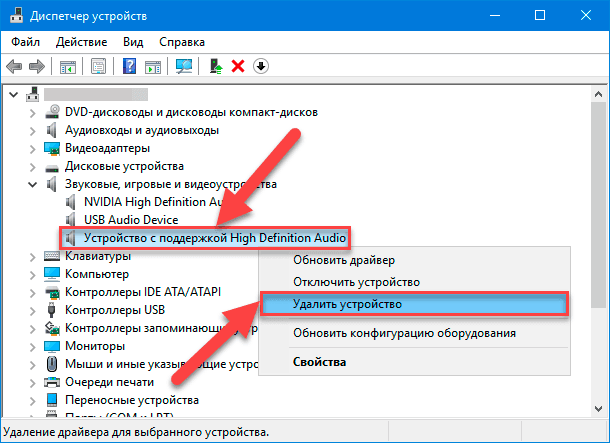The image size is (610, 443).
Task: Scan for hardware changes monitor icon
Action: (184, 66)
